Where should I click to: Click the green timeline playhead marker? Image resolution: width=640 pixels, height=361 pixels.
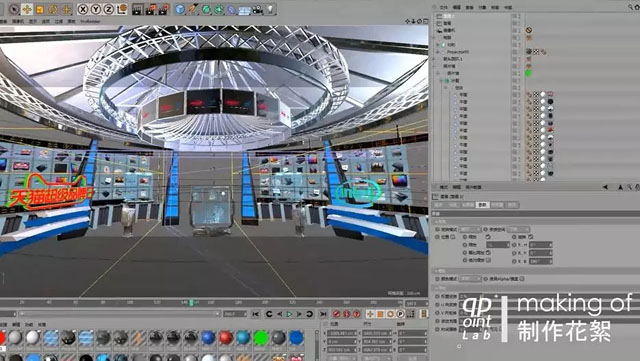coord(191,303)
